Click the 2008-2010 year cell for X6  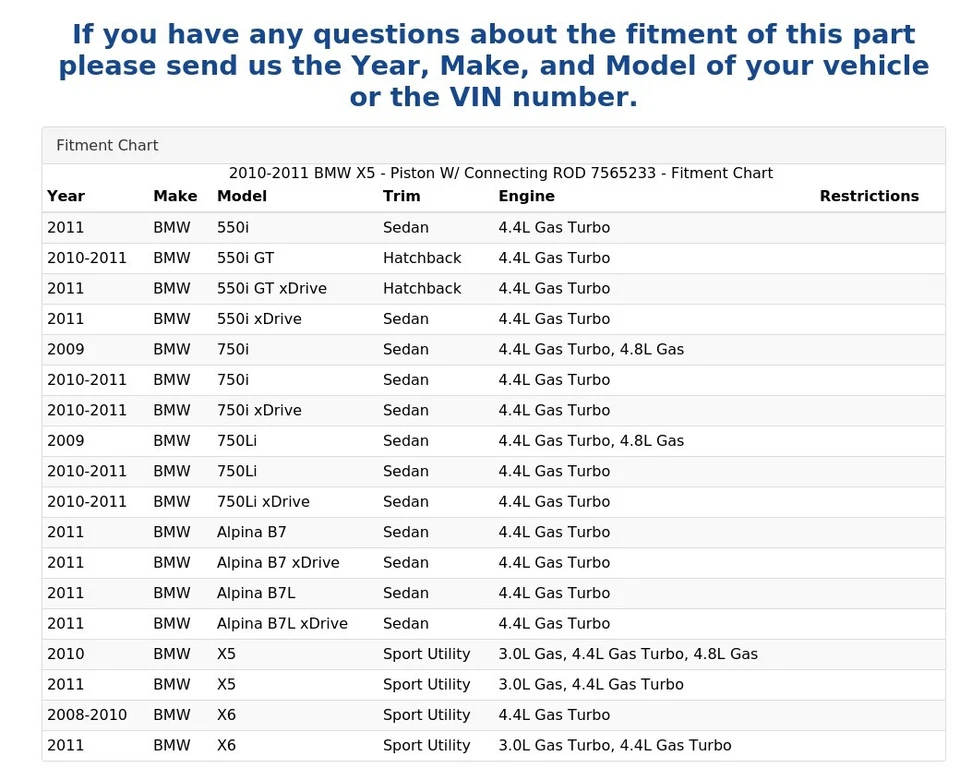click(x=87, y=716)
